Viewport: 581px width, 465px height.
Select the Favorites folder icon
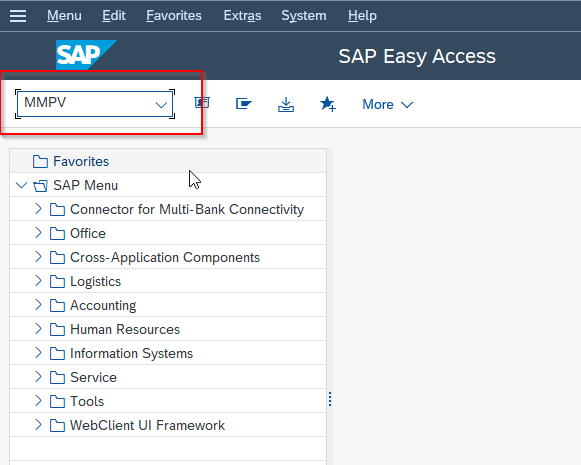40,162
